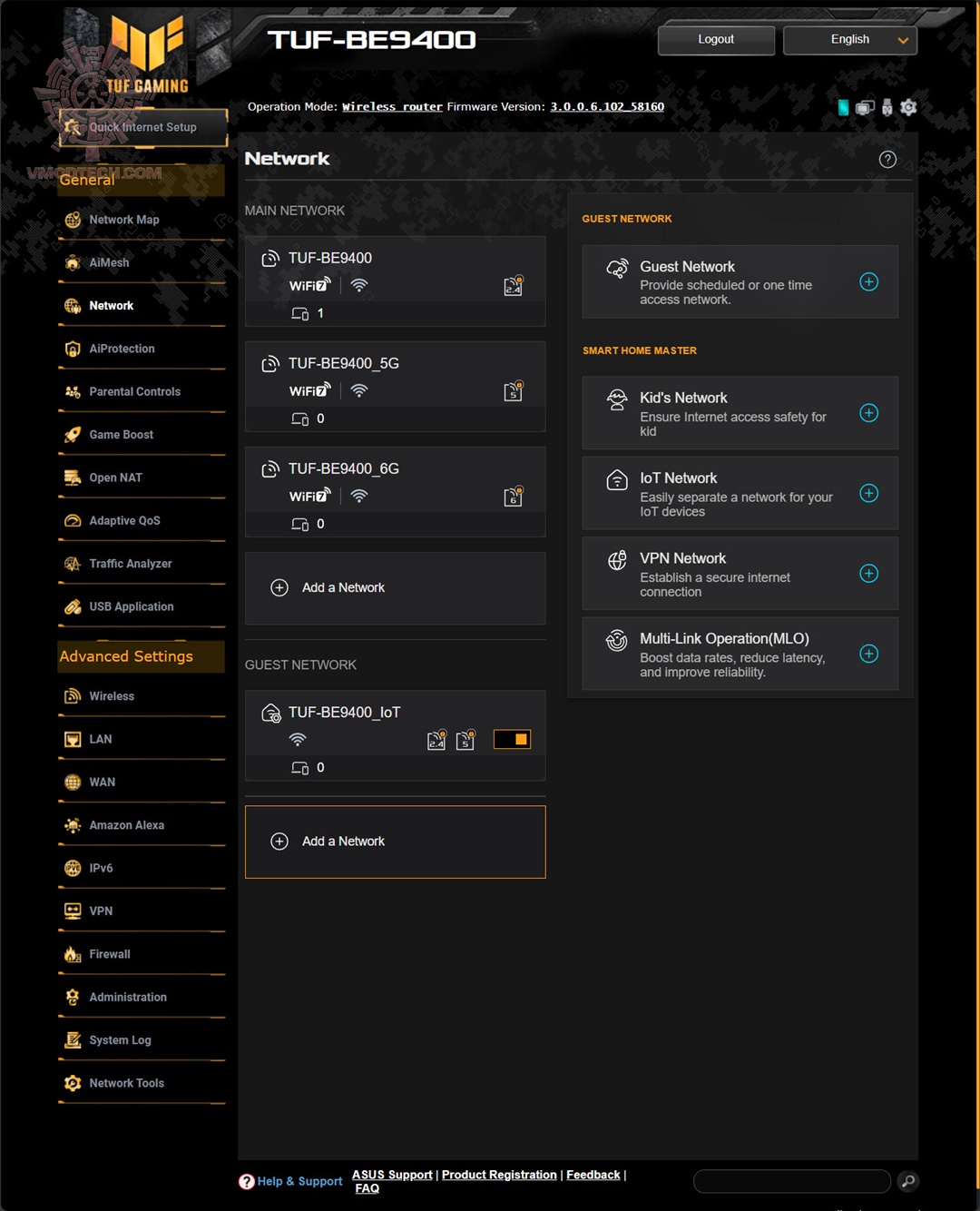Click Add a Network under Main Network
Screen dimensions: 980x1211
click(343, 588)
